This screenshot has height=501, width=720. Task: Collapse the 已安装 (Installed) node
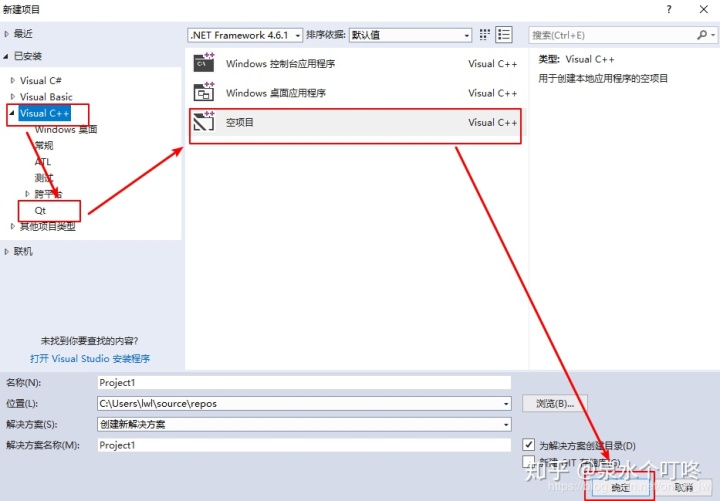pyautogui.click(x=6, y=56)
